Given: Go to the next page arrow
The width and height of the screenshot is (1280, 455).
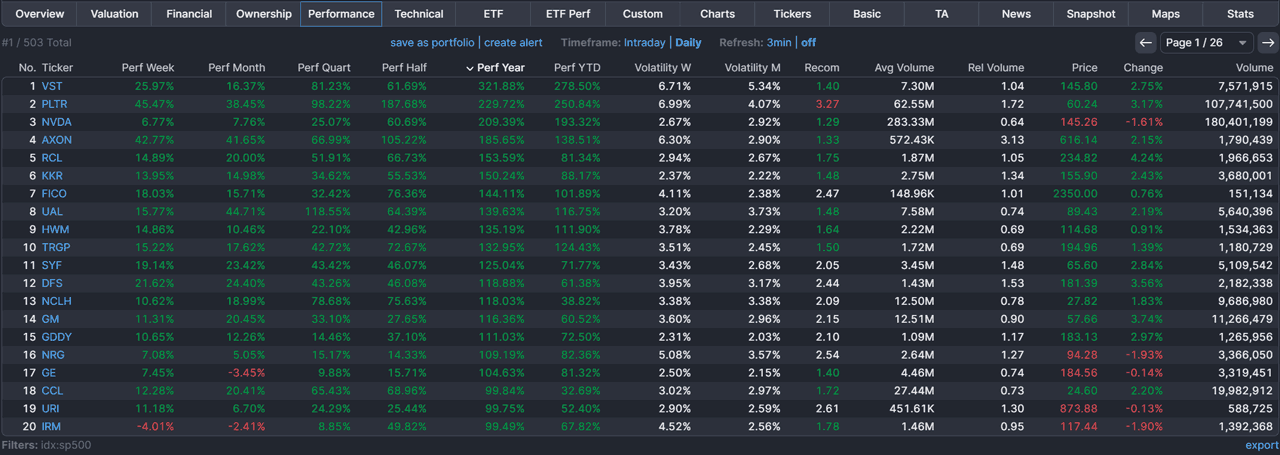Looking at the screenshot, I should tap(1267, 43).
